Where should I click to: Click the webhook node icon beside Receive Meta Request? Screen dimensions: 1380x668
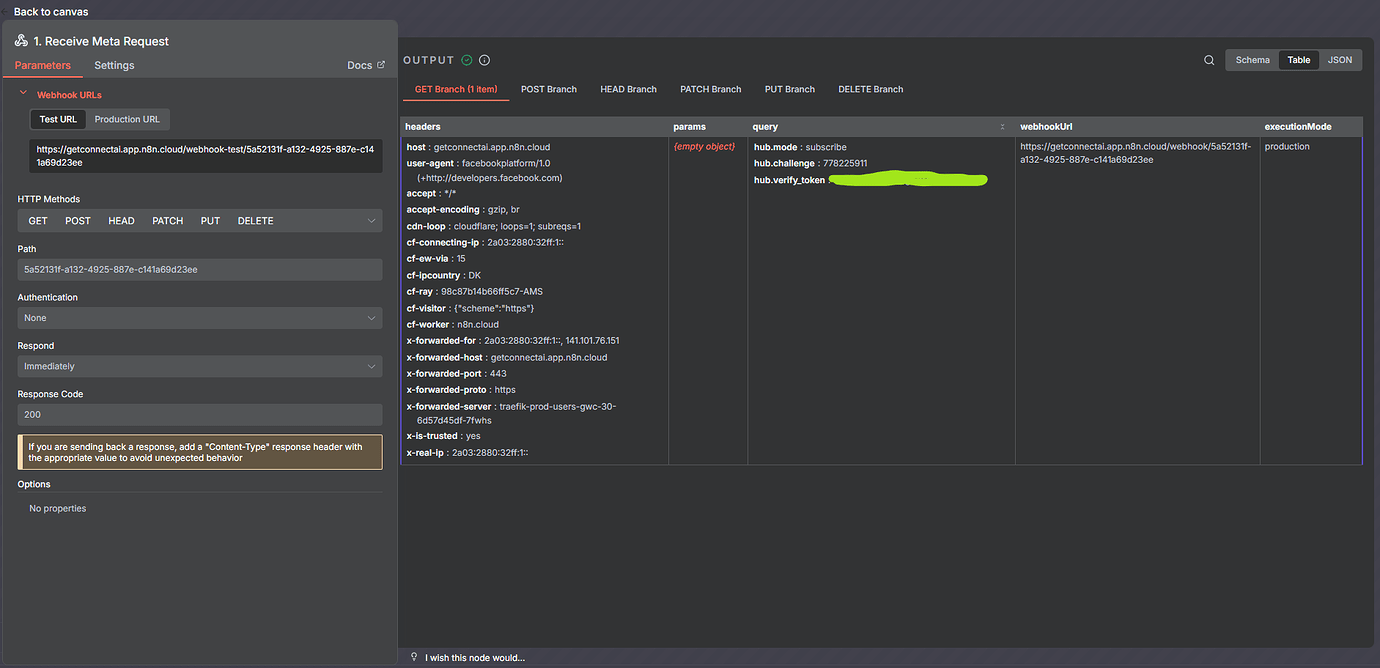pyautogui.click(x=22, y=41)
